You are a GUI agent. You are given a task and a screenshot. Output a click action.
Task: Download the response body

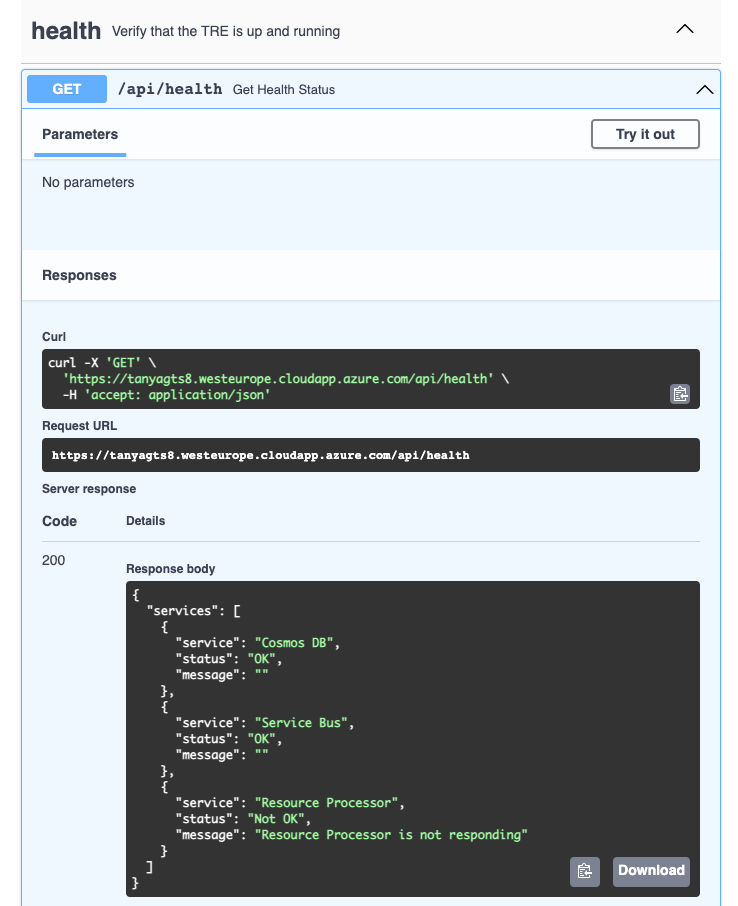[651, 871]
